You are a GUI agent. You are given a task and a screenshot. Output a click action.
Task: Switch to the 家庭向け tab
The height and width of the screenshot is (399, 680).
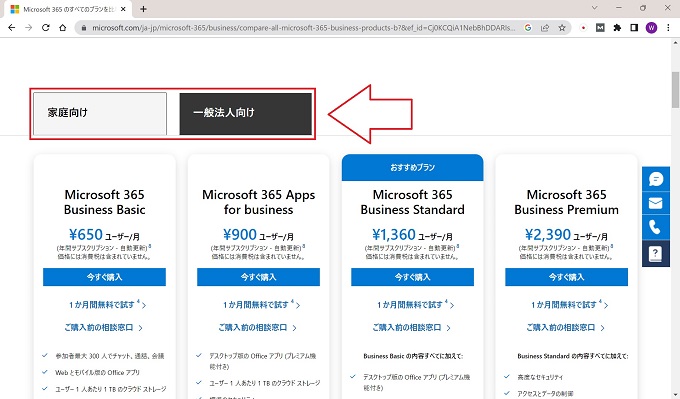100,113
